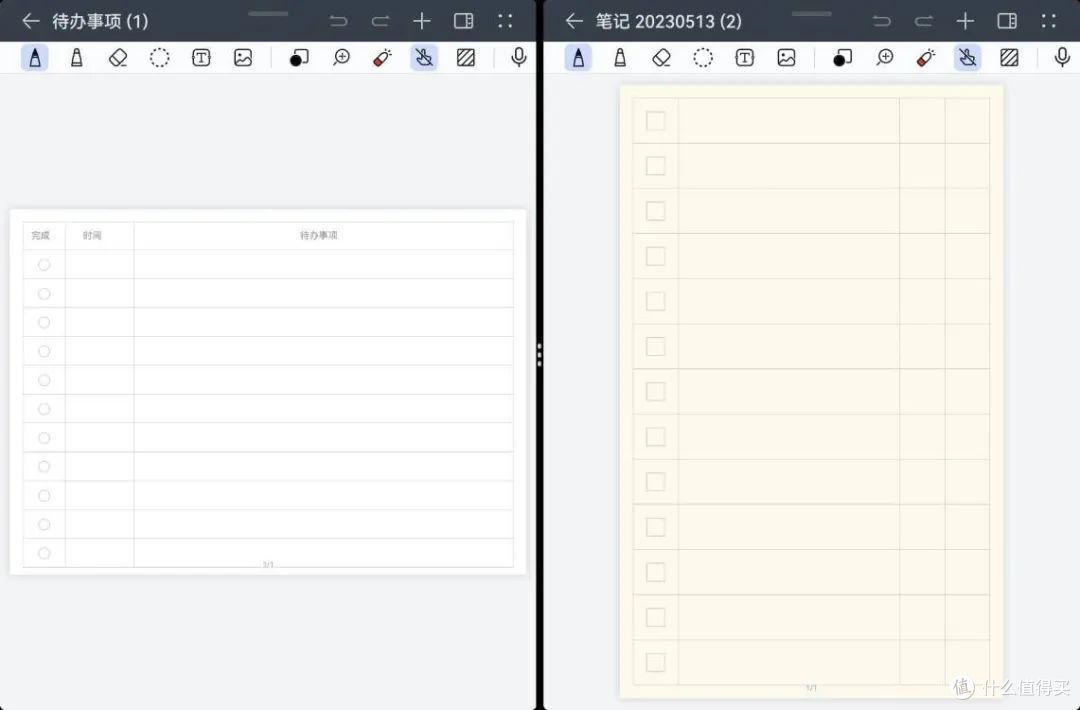Click the 待办事项 column header in table
The height and width of the screenshot is (710, 1080).
click(319, 236)
